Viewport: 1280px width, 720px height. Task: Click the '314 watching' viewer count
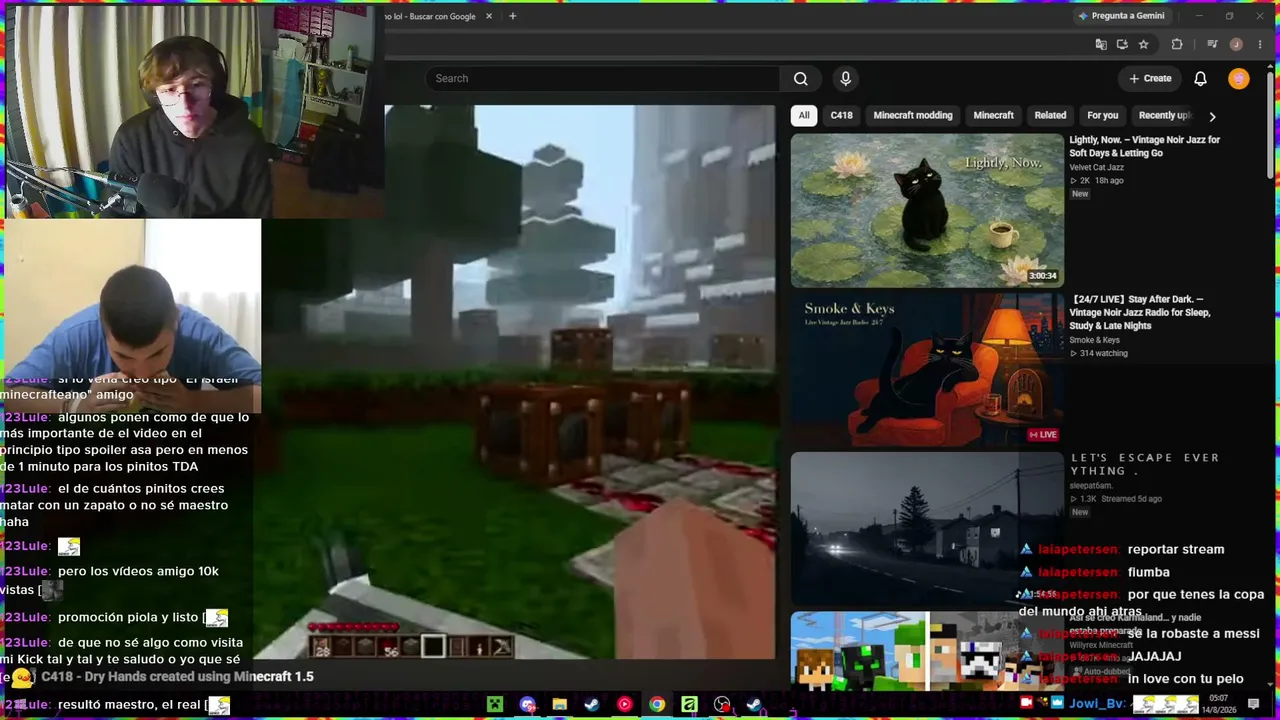point(1098,353)
